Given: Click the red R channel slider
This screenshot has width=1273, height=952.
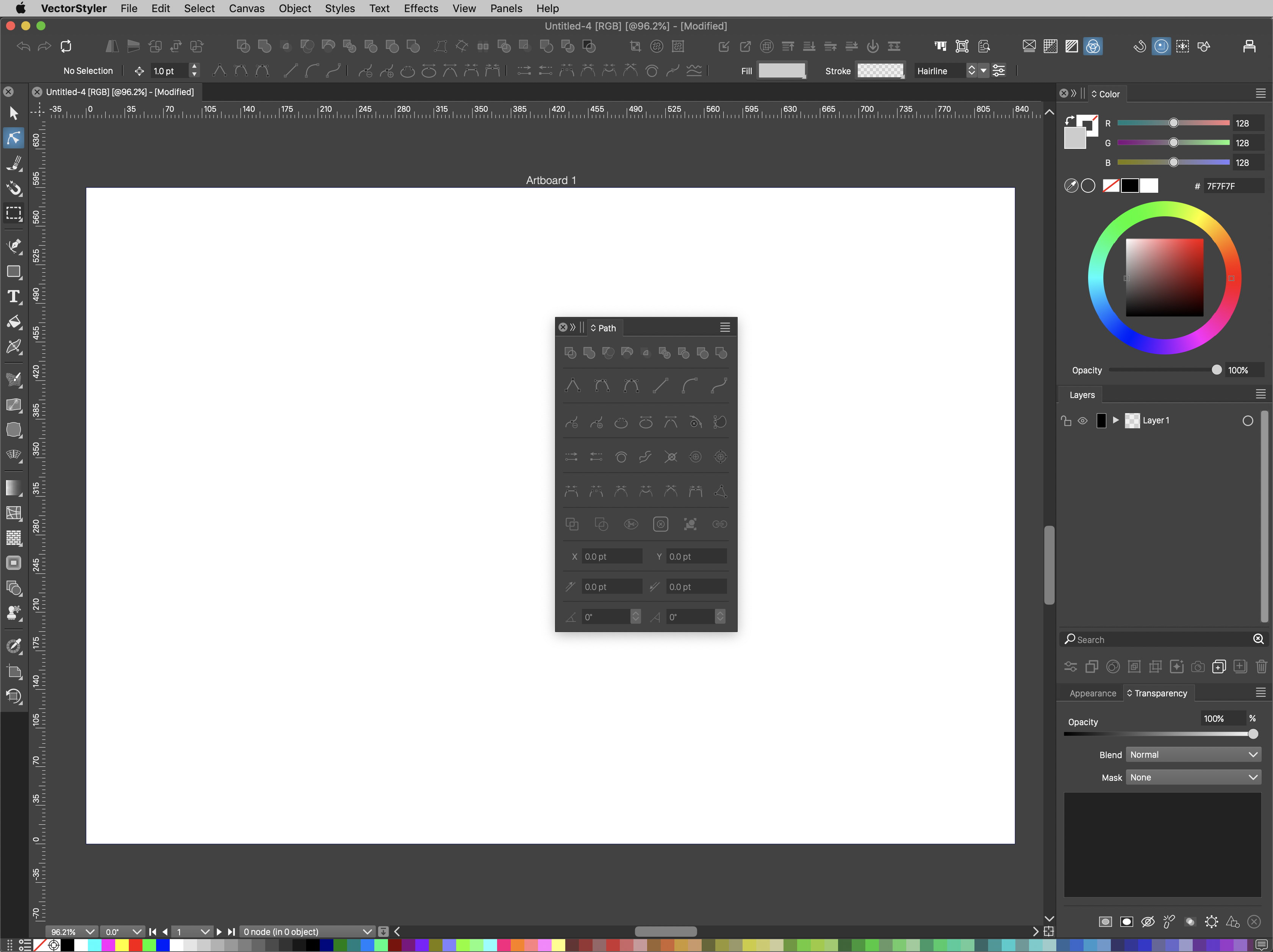Looking at the screenshot, I should pyautogui.click(x=1173, y=123).
